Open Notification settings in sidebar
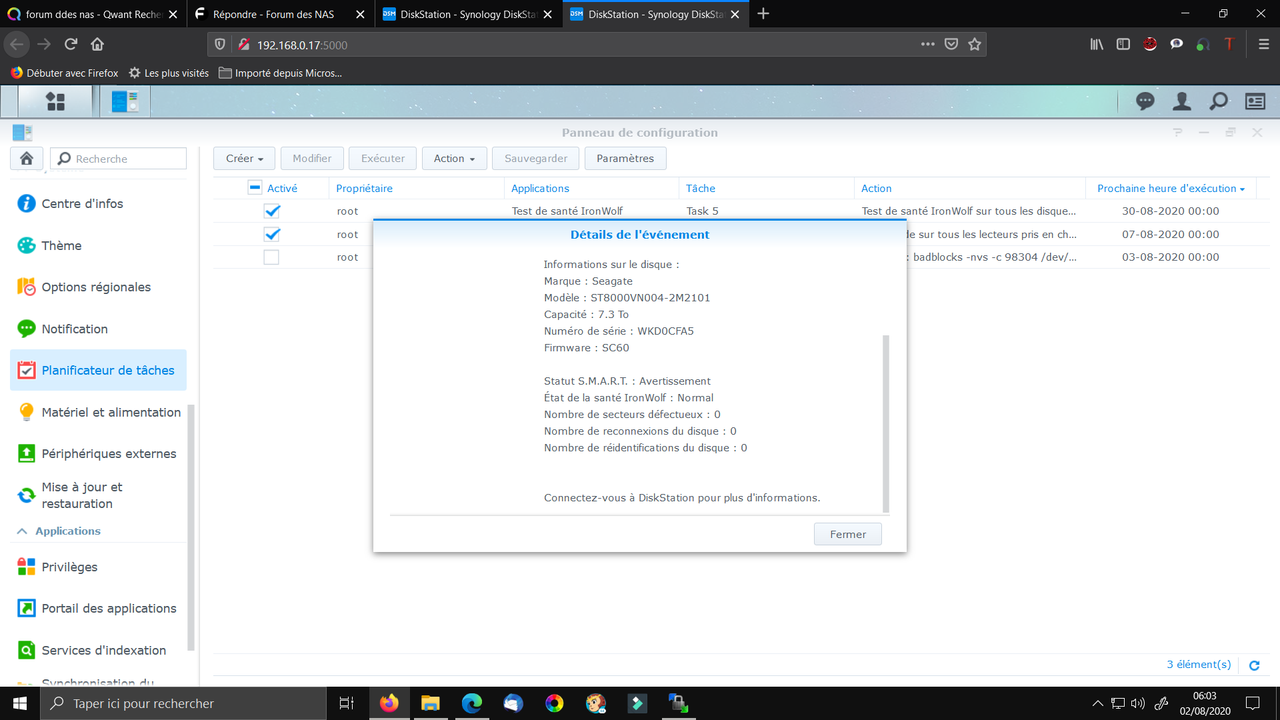This screenshot has height=720, width=1280. (98, 328)
